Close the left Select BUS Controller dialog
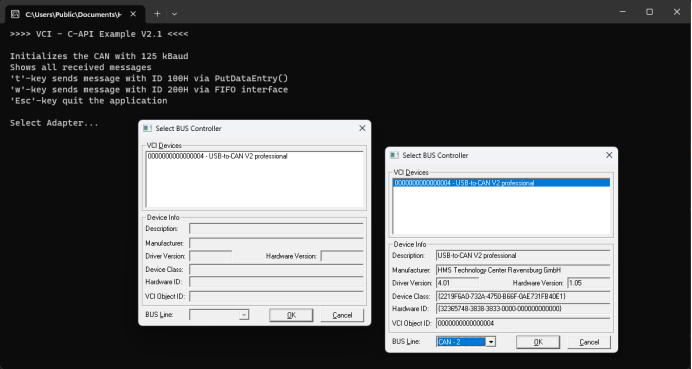692x369 pixels. point(362,128)
